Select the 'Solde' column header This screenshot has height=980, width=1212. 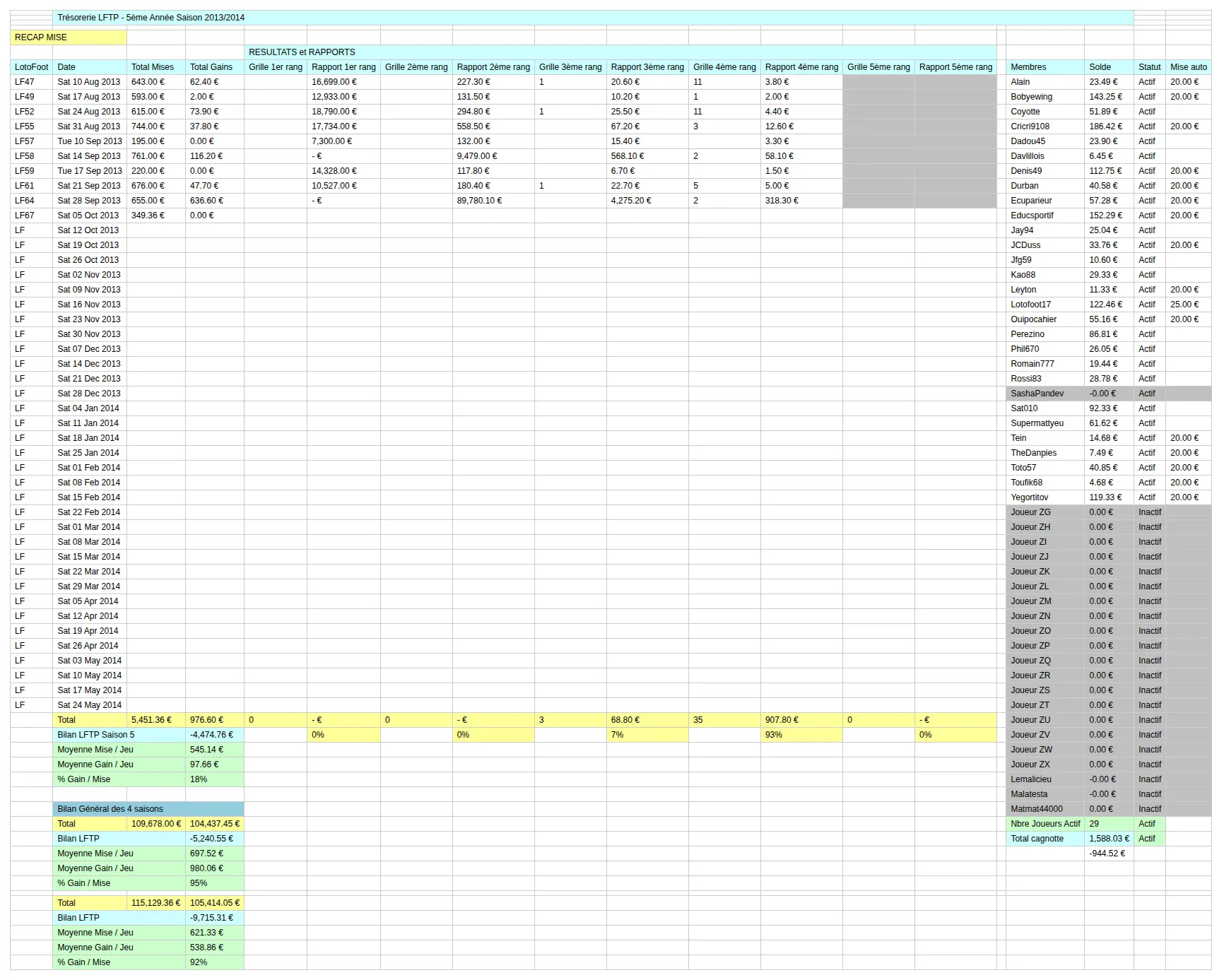tap(1109, 67)
